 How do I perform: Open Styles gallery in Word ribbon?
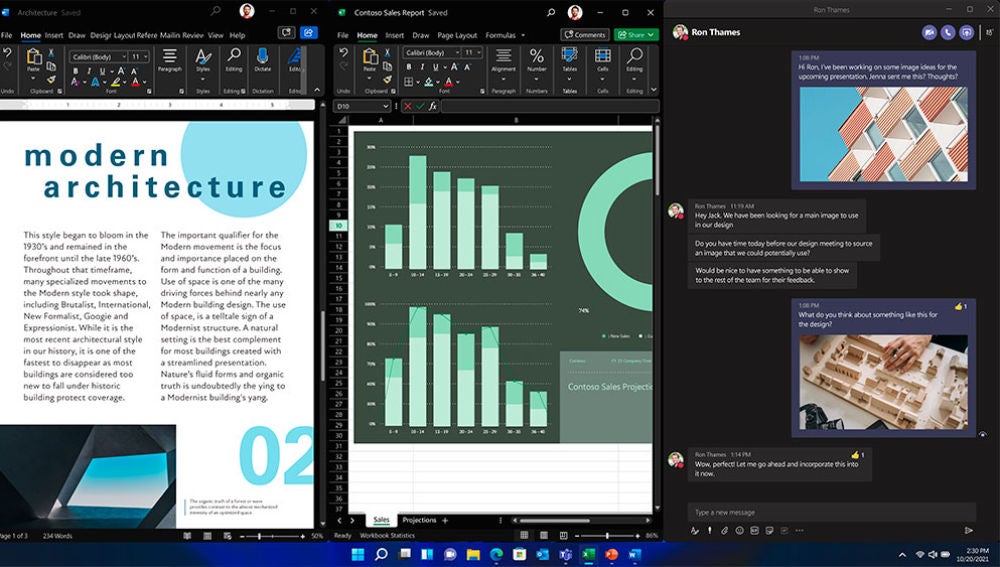(x=203, y=57)
